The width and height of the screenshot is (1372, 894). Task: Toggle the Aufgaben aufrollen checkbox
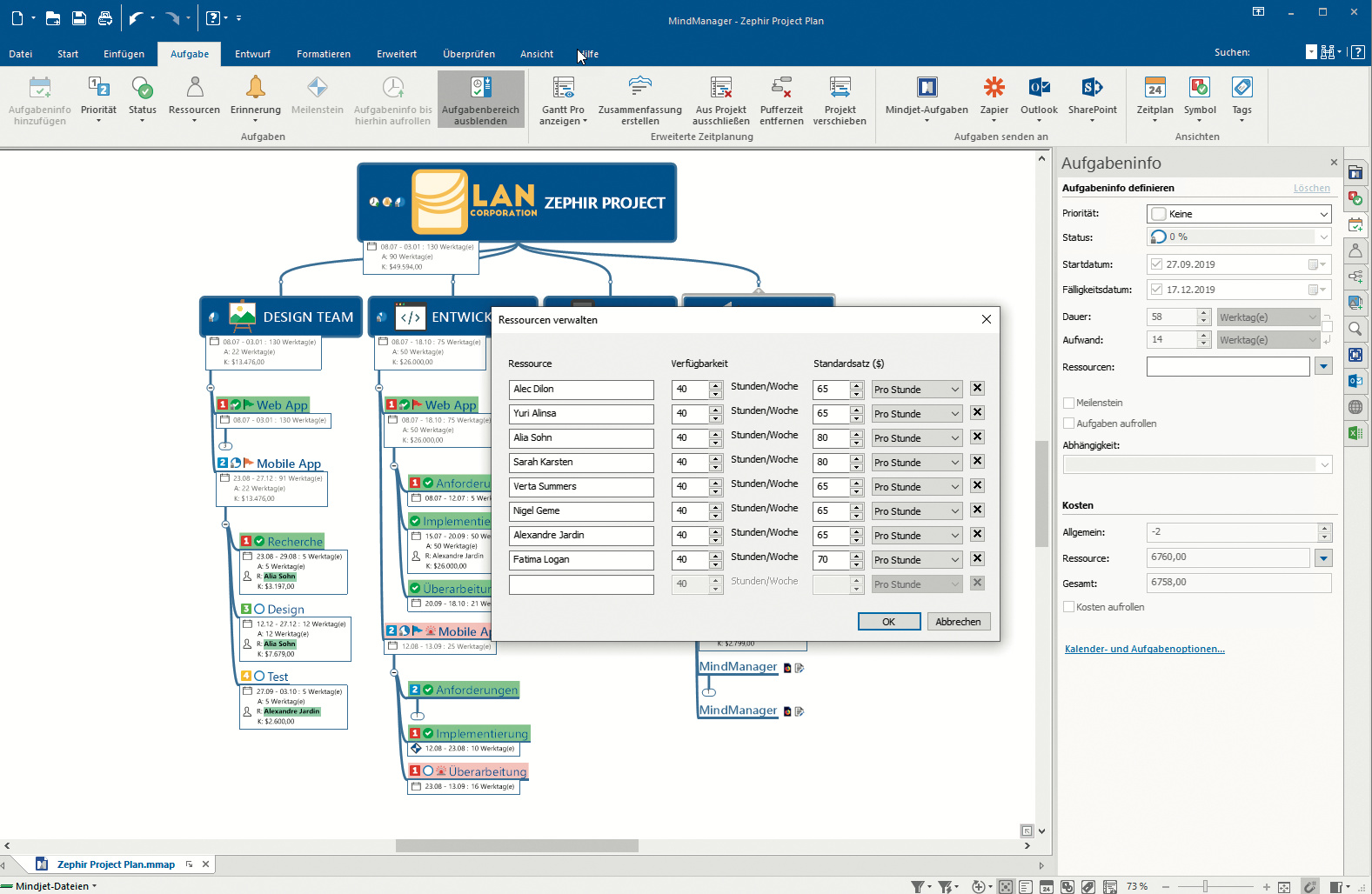[x=1069, y=424]
